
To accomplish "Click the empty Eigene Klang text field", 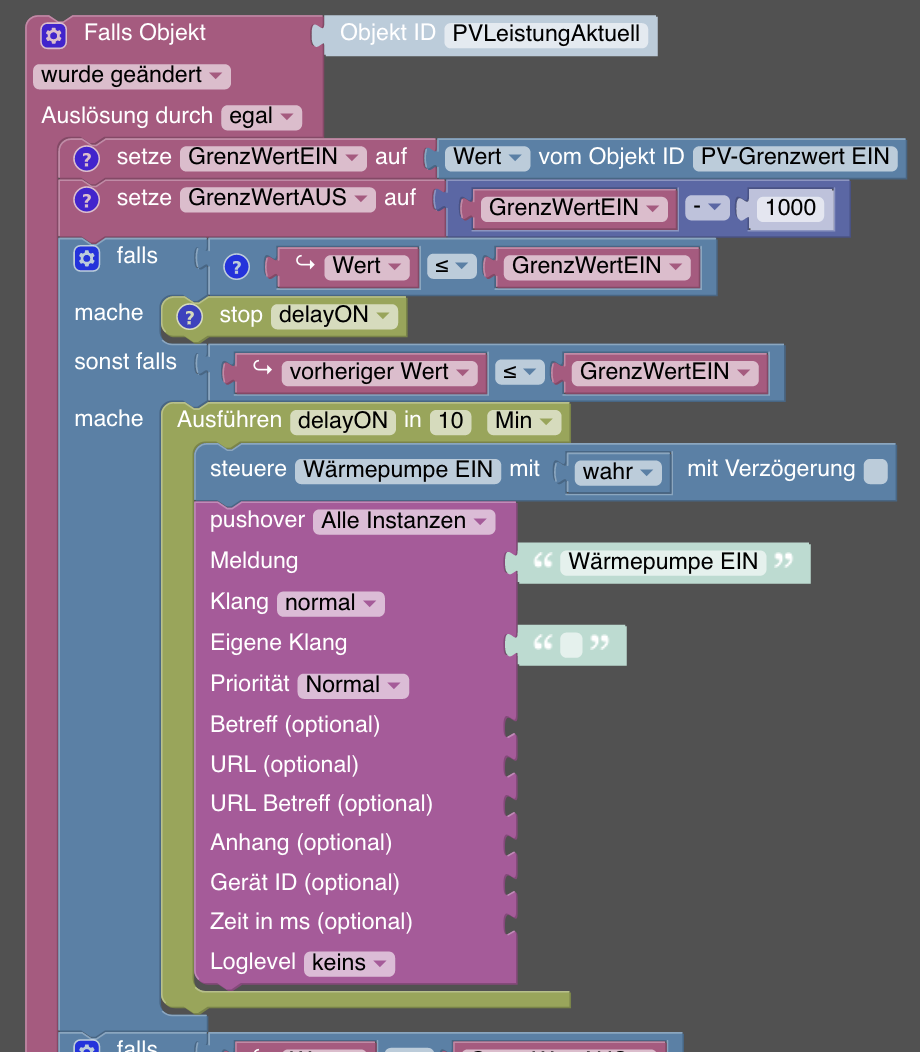I will pyautogui.click(x=571, y=645).
